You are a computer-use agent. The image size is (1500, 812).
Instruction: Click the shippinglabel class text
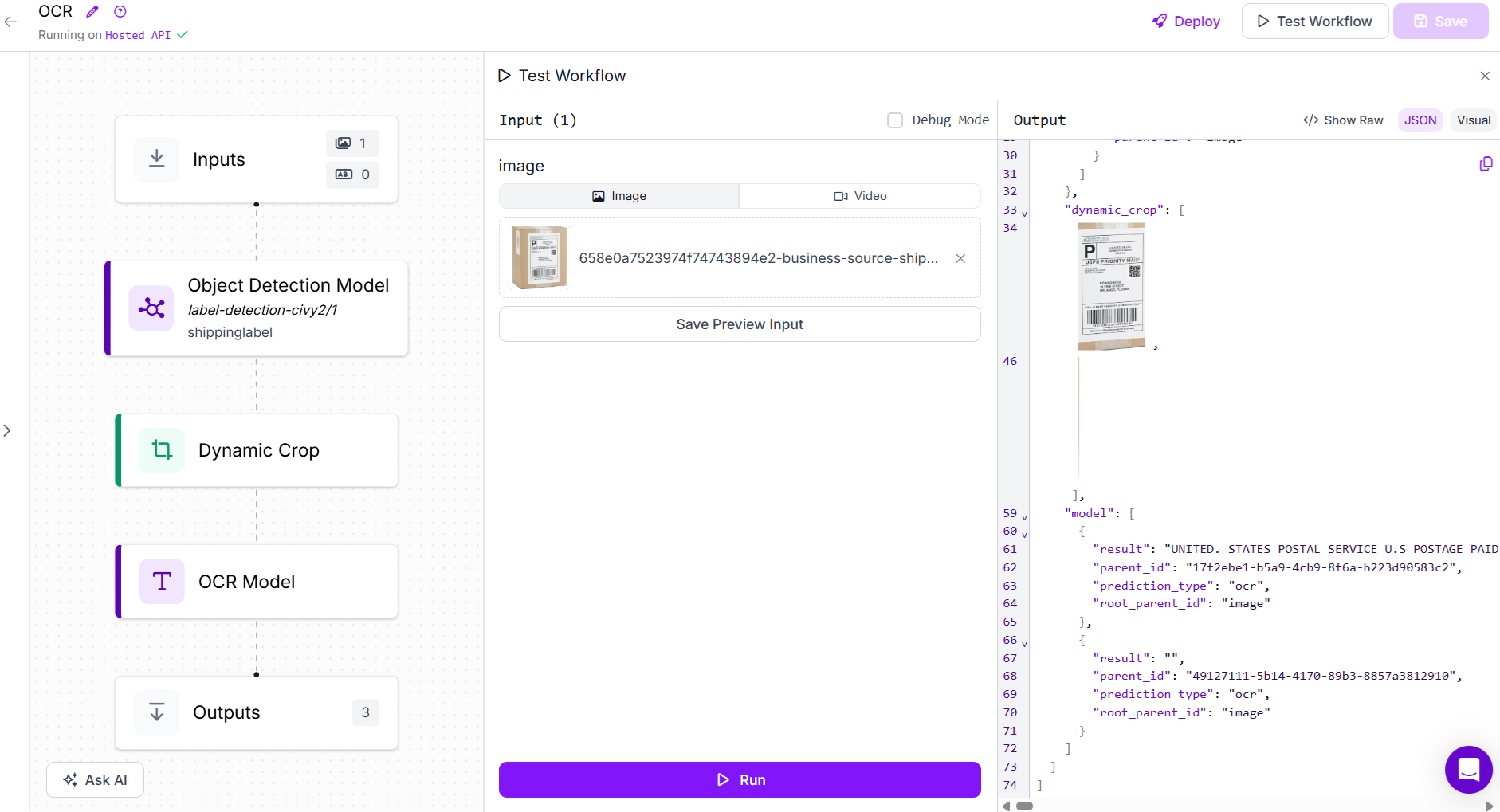(x=230, y=332)
